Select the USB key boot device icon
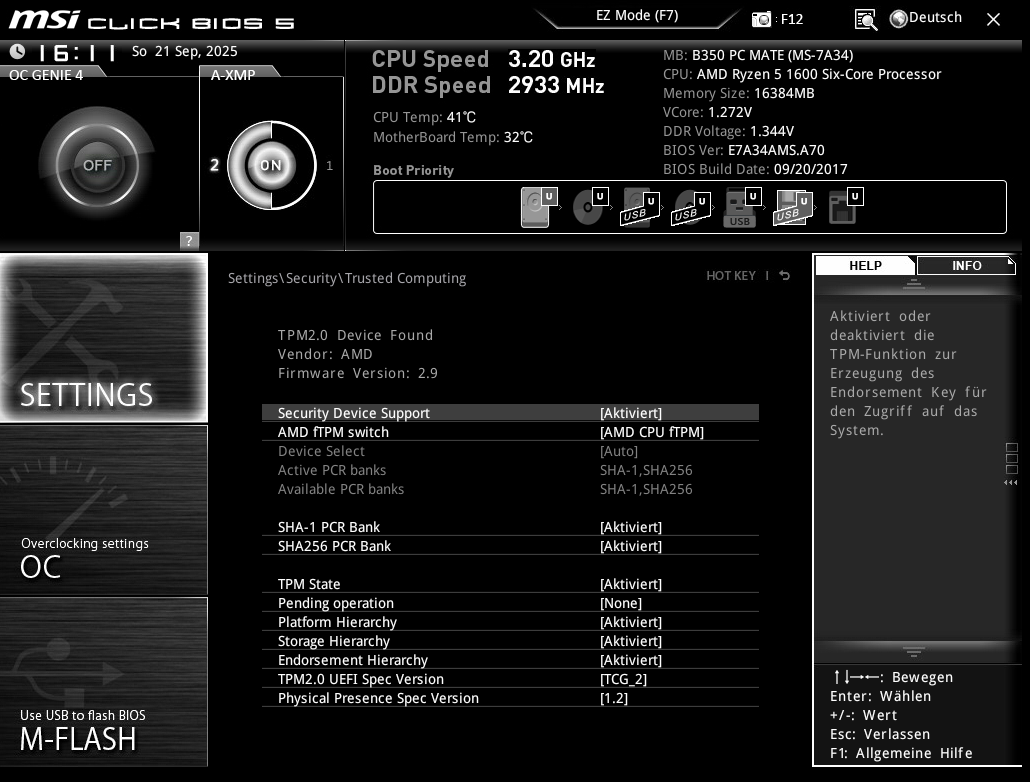The image size is (1030, 782). [742, 206]
